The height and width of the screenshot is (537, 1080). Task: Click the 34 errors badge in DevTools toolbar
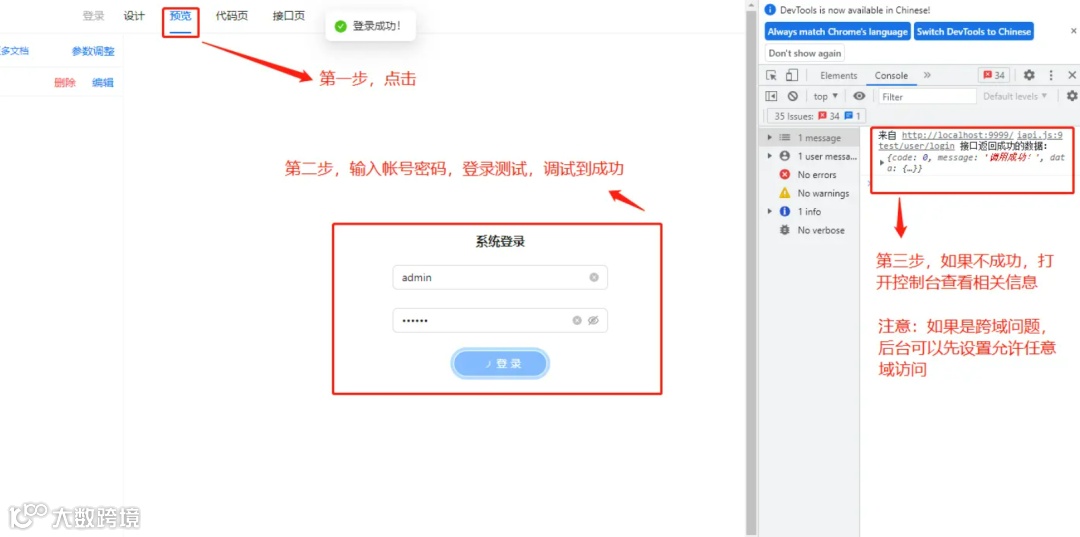[994, 75]
